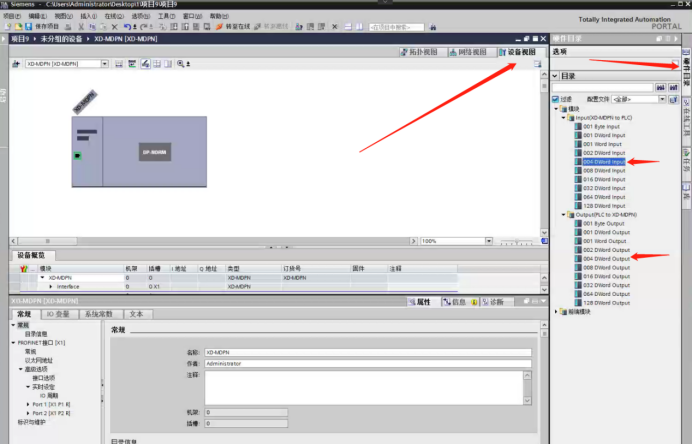Collapse the PROFINET接口 [X1] tree node
The width and height of the screenshot is (692, 444).
13,342
